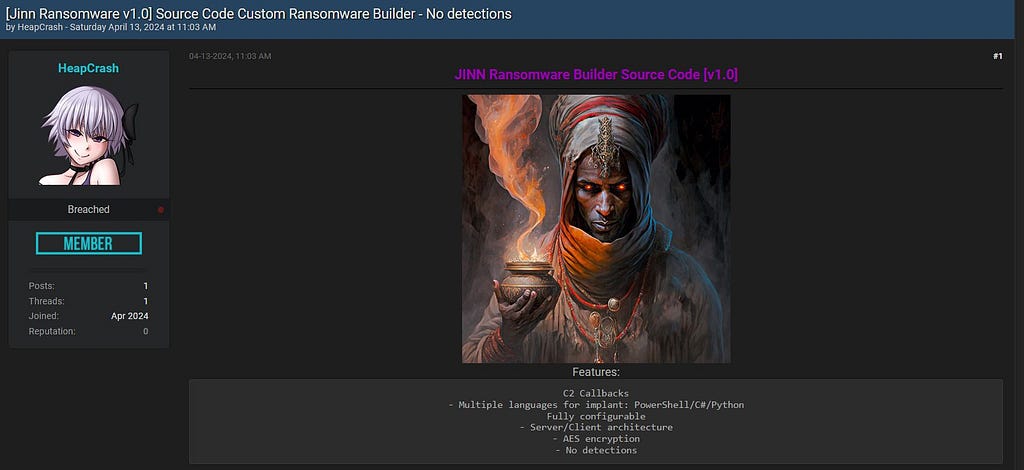Image resolution: width=1024 pixels, height=470 pixels.
Task: Click the 04-13-2024 post timestamp
Action: tap(230, 56)
